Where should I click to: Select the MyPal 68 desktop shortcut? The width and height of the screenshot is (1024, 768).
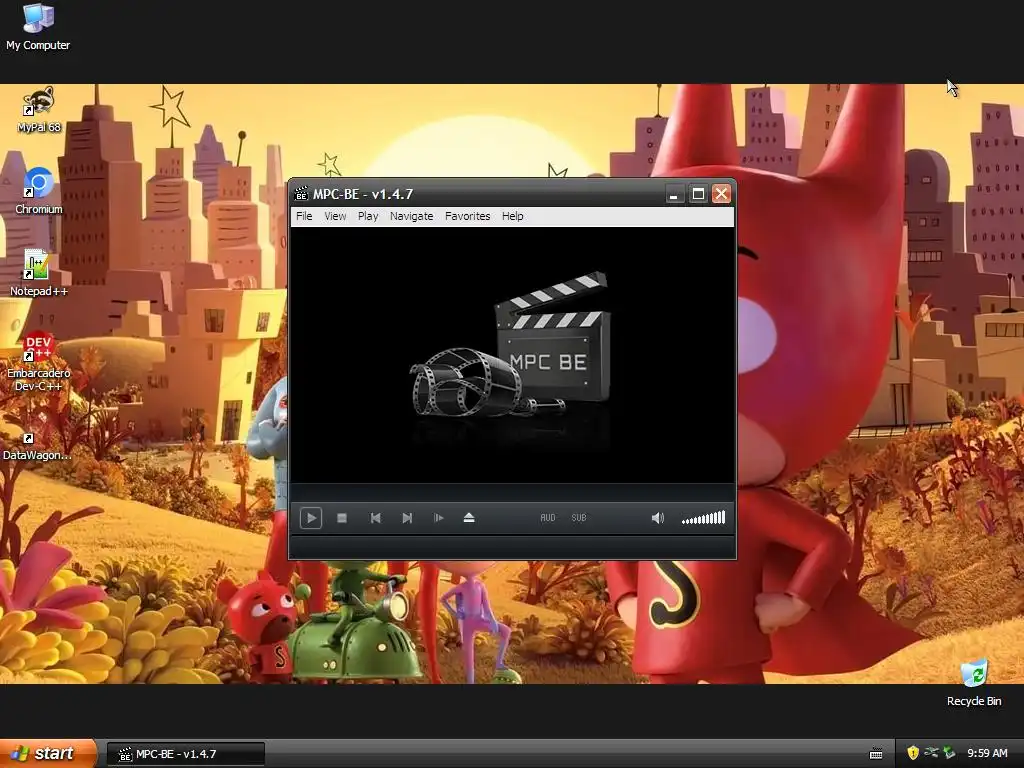tap(39, 110)
